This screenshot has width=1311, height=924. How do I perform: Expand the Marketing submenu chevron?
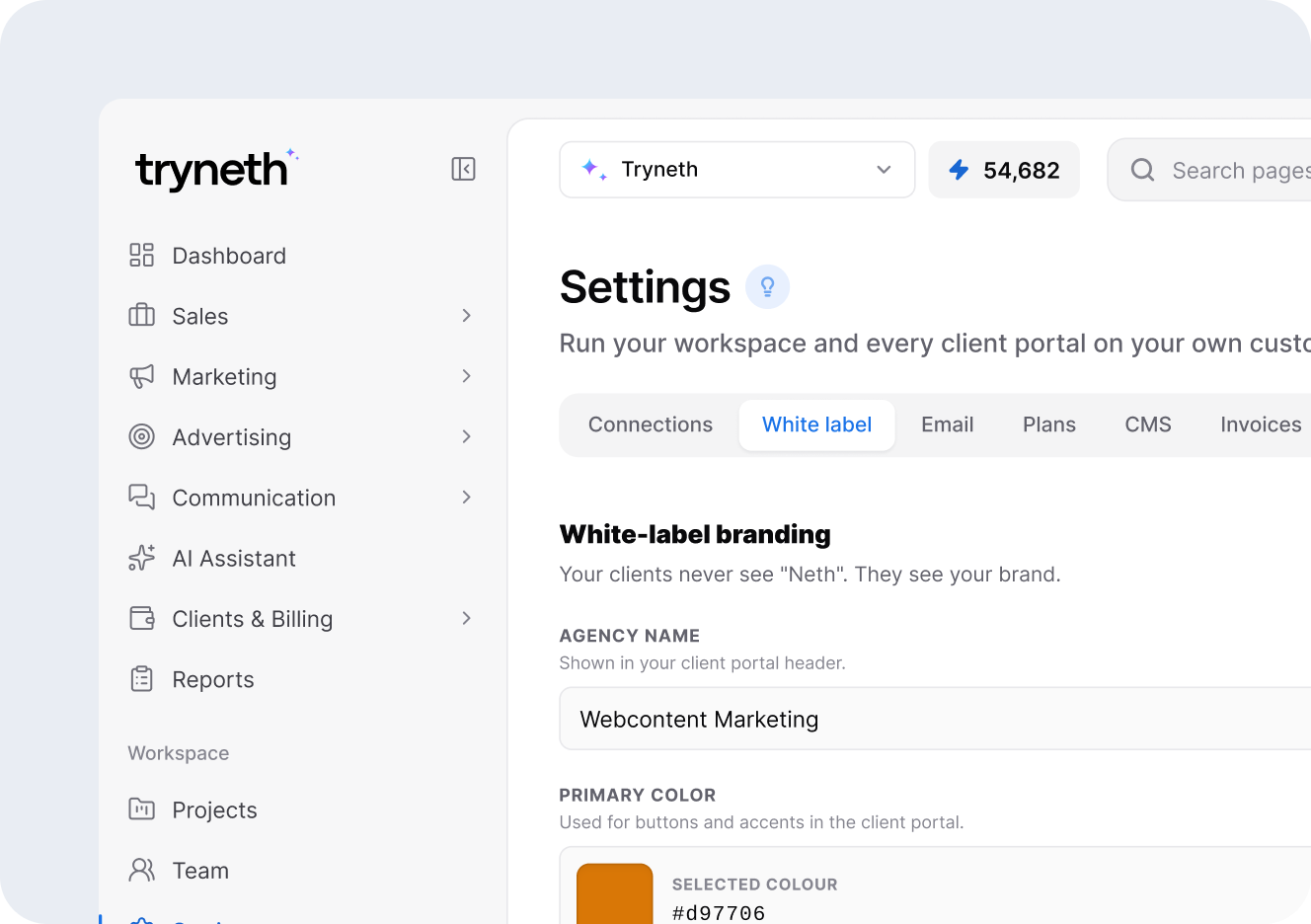467,376
